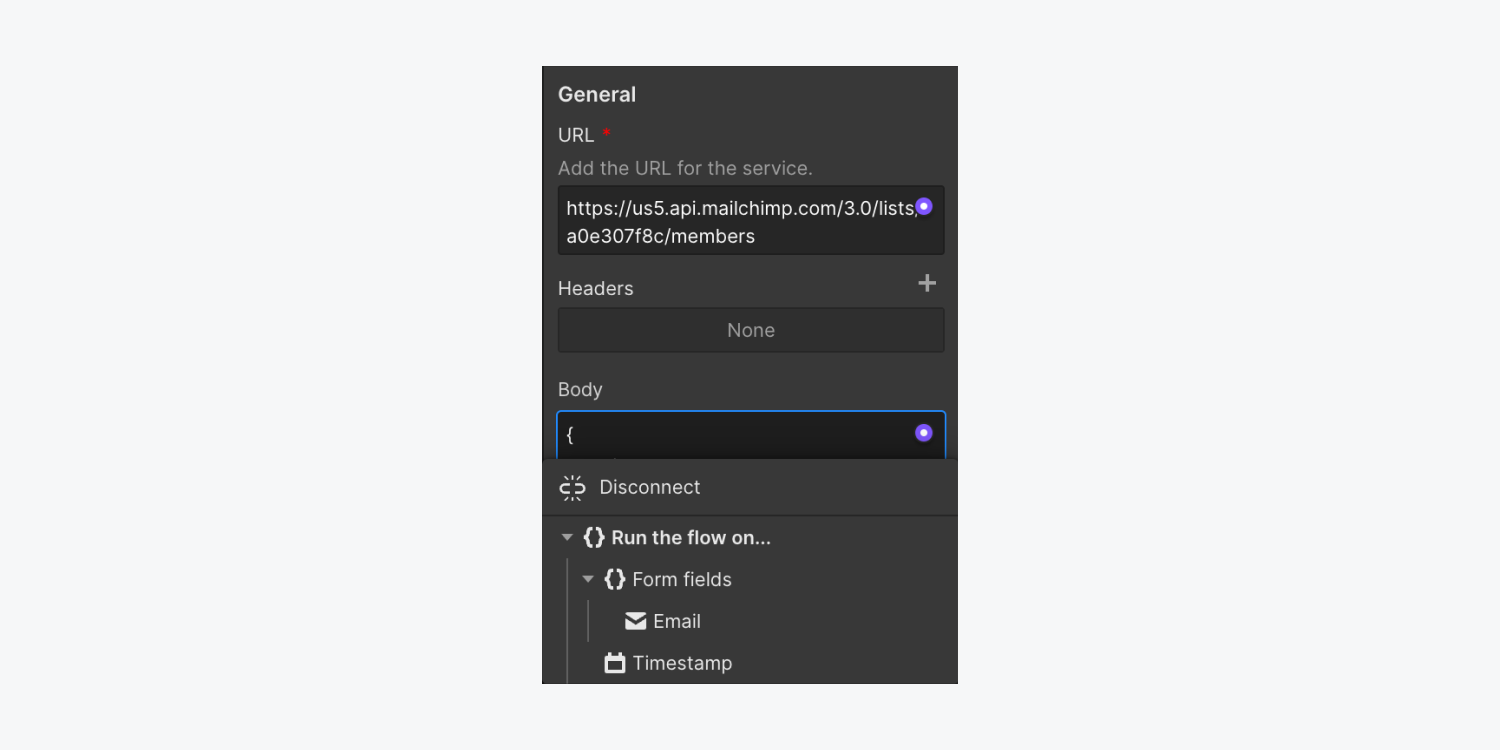Click inside the URL input field
The height and width of the screenshot is (751, 1501).
751,221
